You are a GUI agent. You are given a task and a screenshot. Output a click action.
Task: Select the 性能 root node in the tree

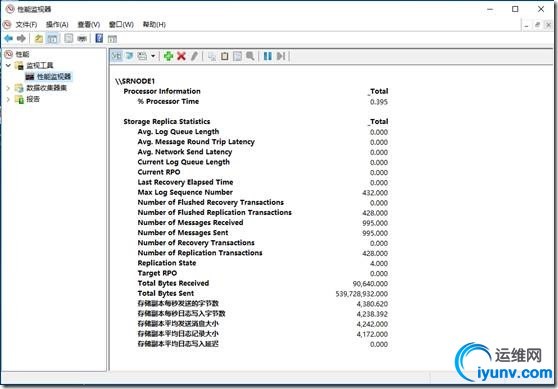tap(22, 54)
